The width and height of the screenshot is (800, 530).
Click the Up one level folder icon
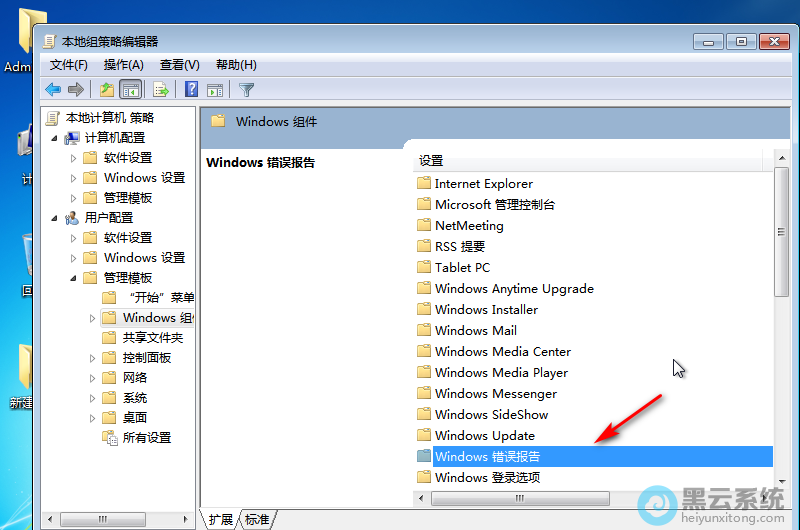click(106, 90)
